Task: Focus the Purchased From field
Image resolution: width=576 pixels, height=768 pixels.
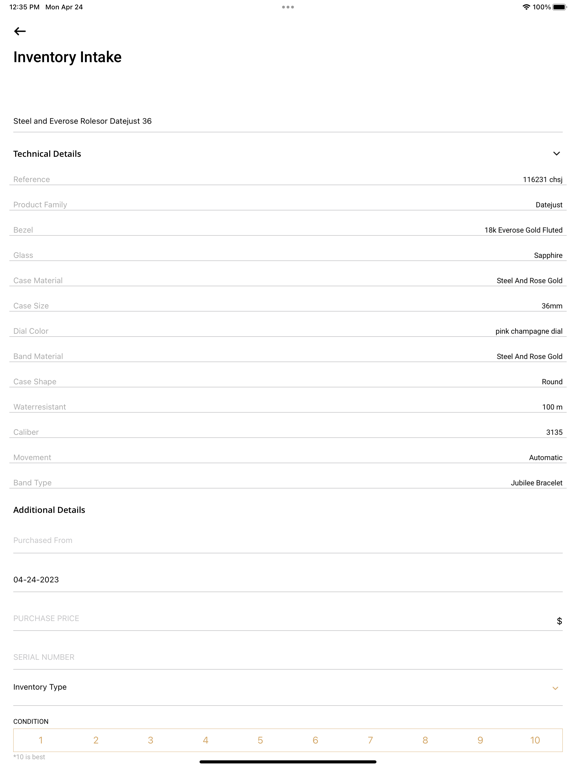Action: tap(288, 541)
